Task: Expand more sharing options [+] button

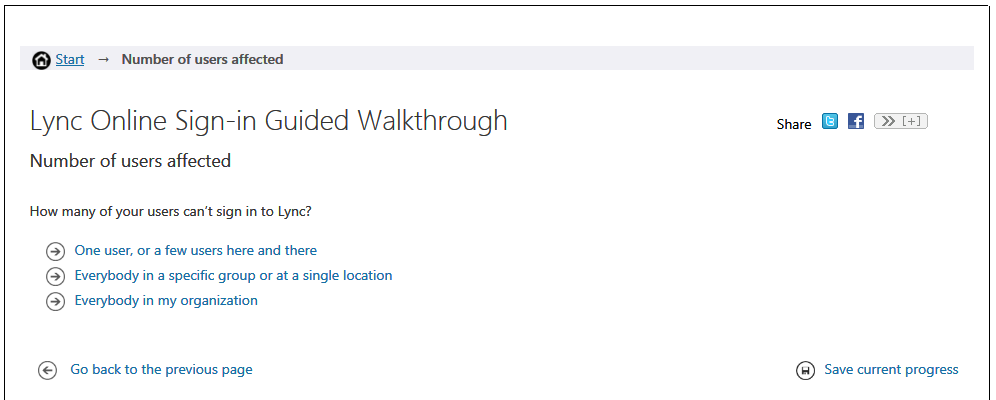Action: click(x=900, y=122)
